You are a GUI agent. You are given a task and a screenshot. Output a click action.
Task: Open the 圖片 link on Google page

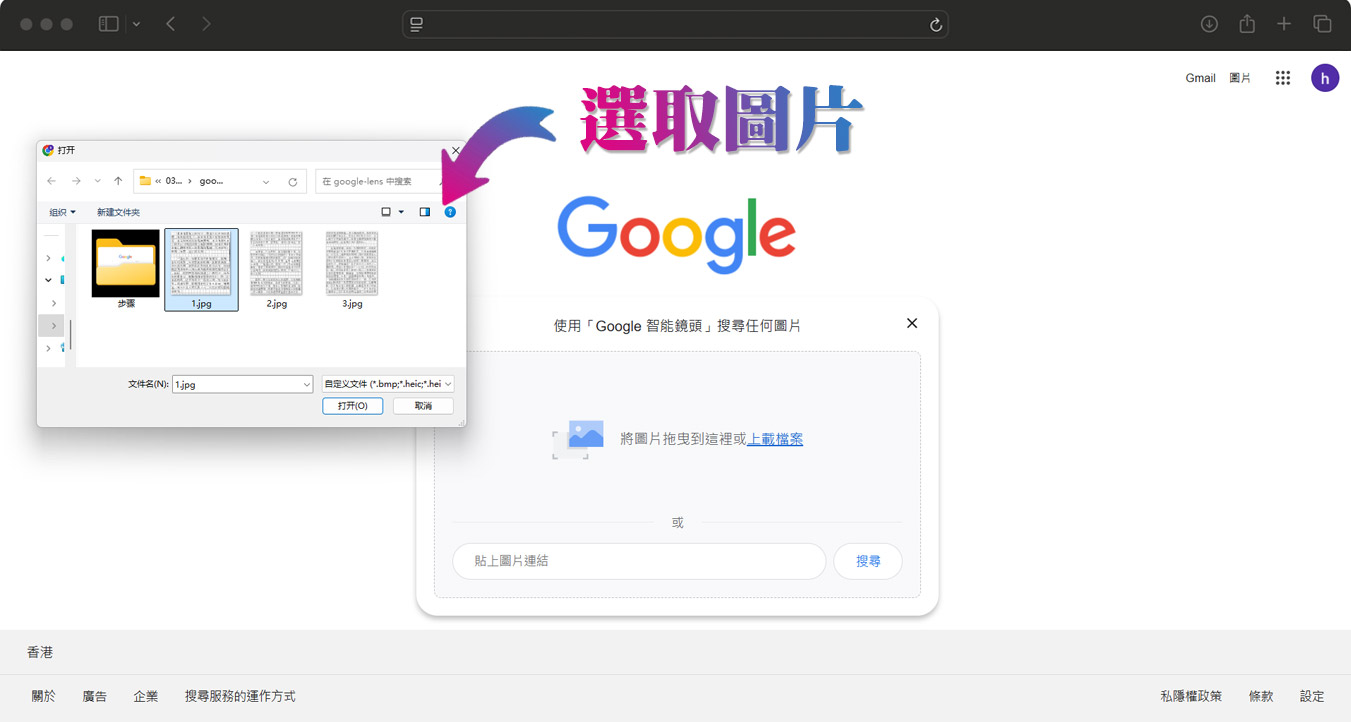point(1240,78)
